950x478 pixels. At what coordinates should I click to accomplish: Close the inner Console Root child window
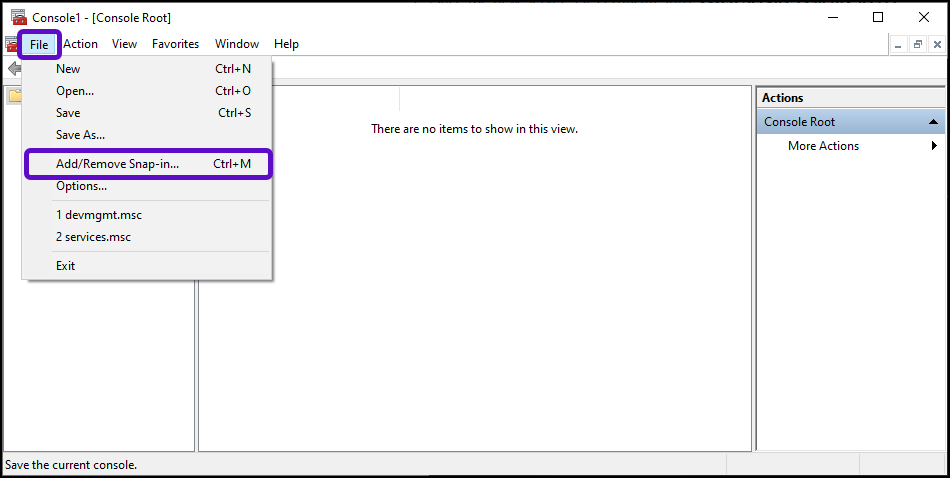(x=937, y=44)
